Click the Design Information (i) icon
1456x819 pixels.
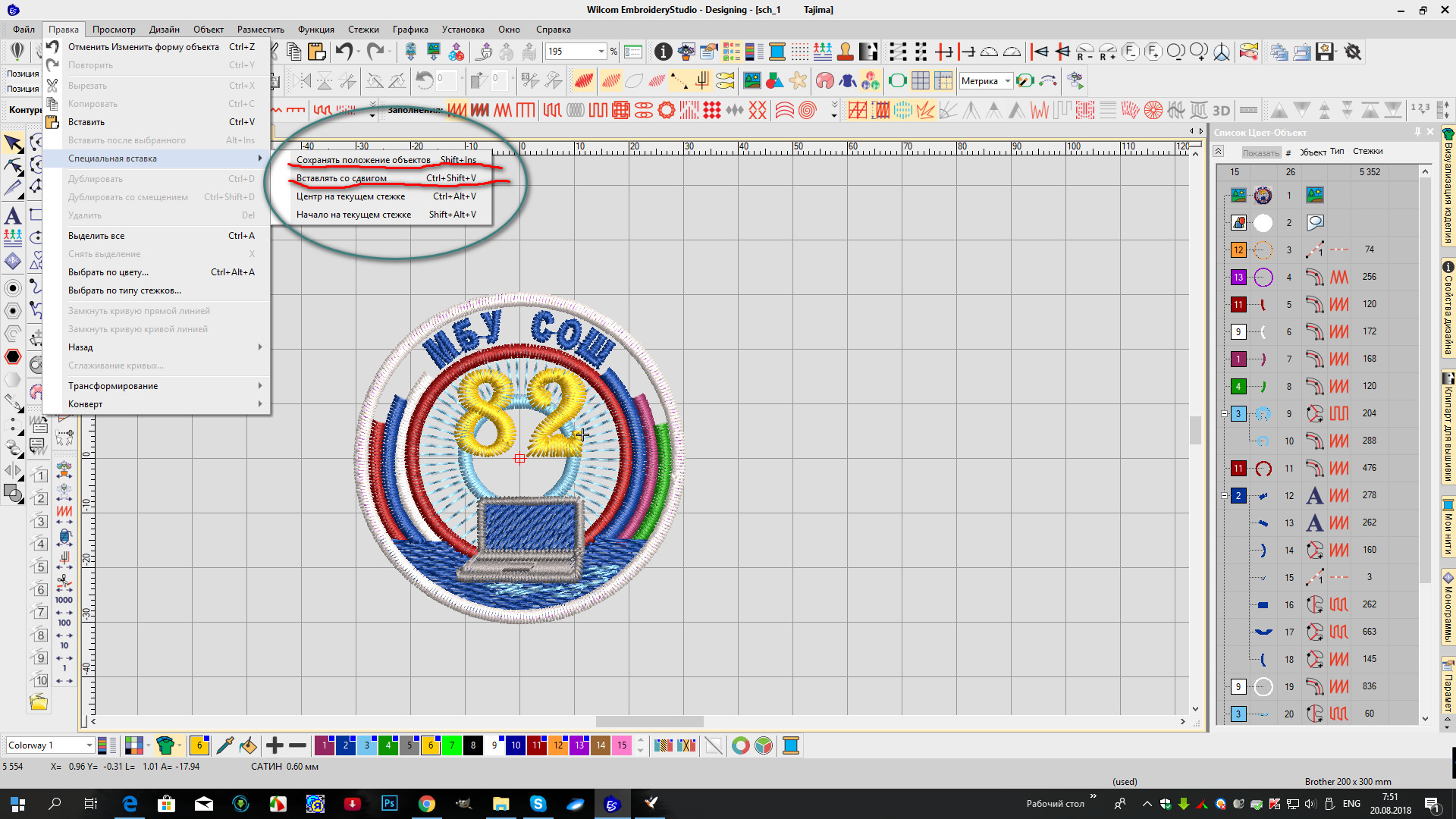(x=663, y=52)
